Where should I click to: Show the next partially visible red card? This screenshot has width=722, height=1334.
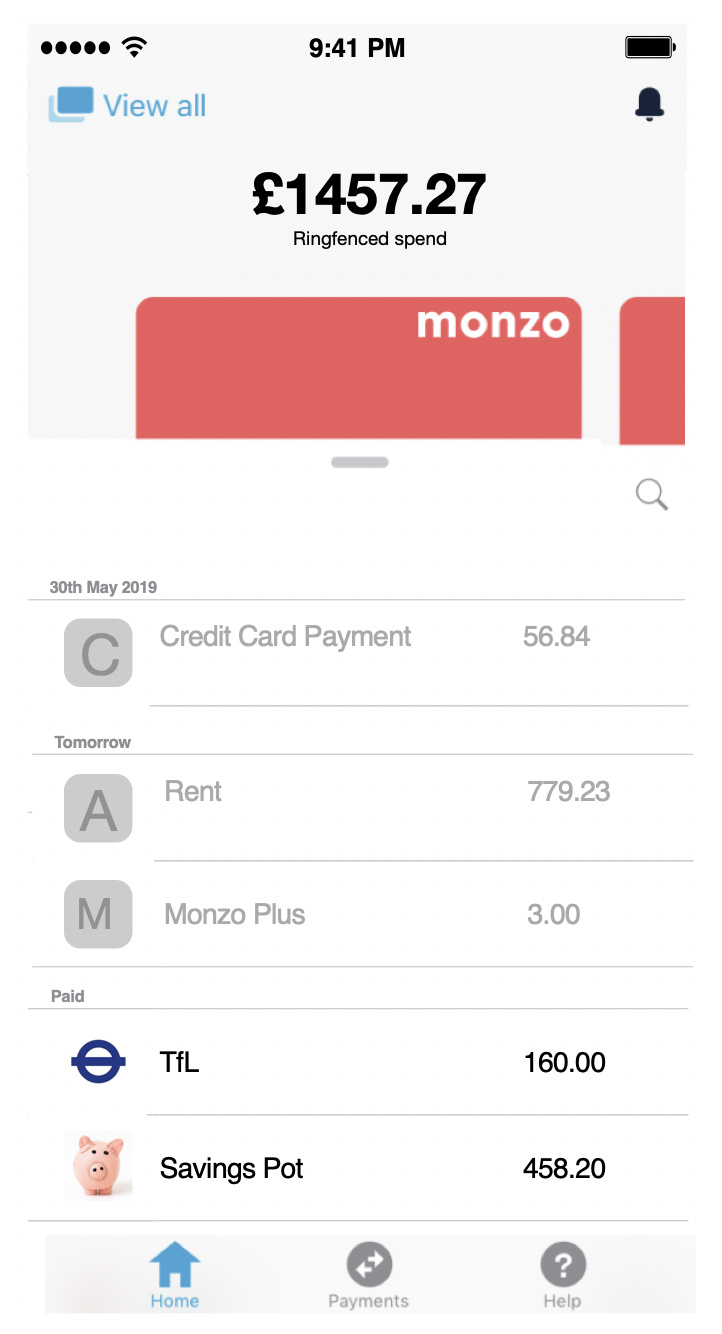[652, 370]
